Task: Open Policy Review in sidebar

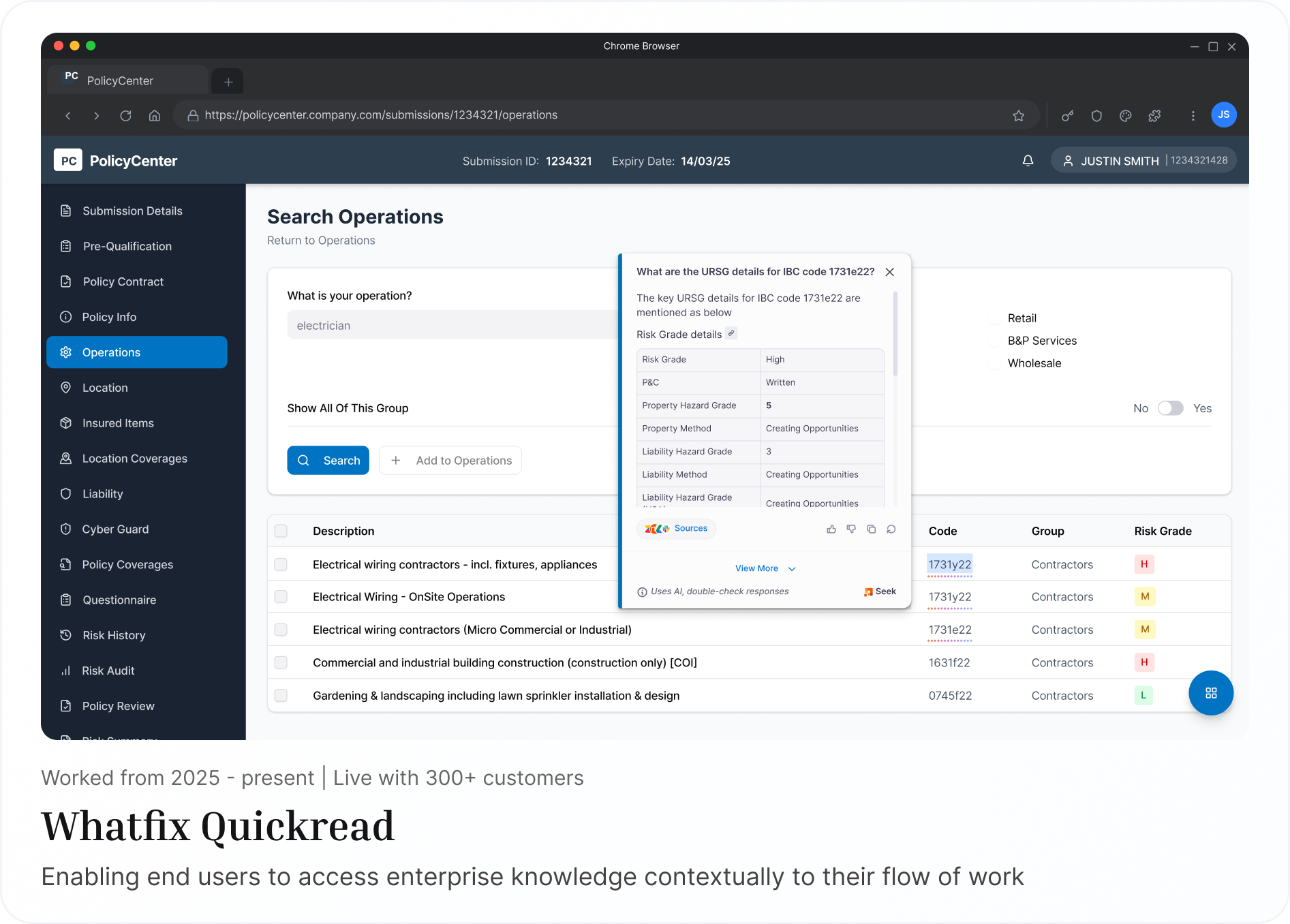Action: [136, 707]
